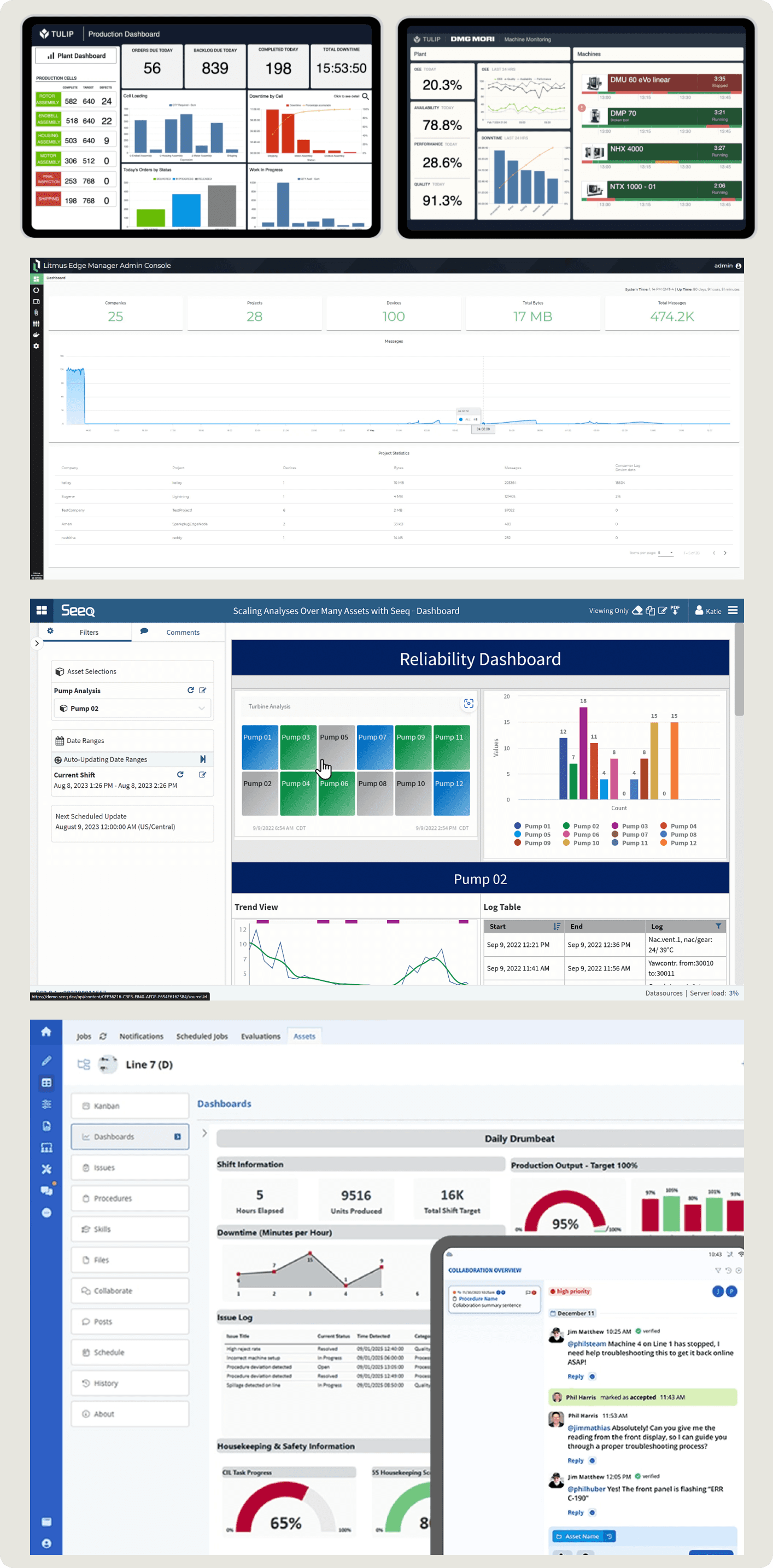Viewport: 773px width, 1568px height.
Task: Click the Seeq dashboard vertical scrollbar
Action: click(739, 670)
